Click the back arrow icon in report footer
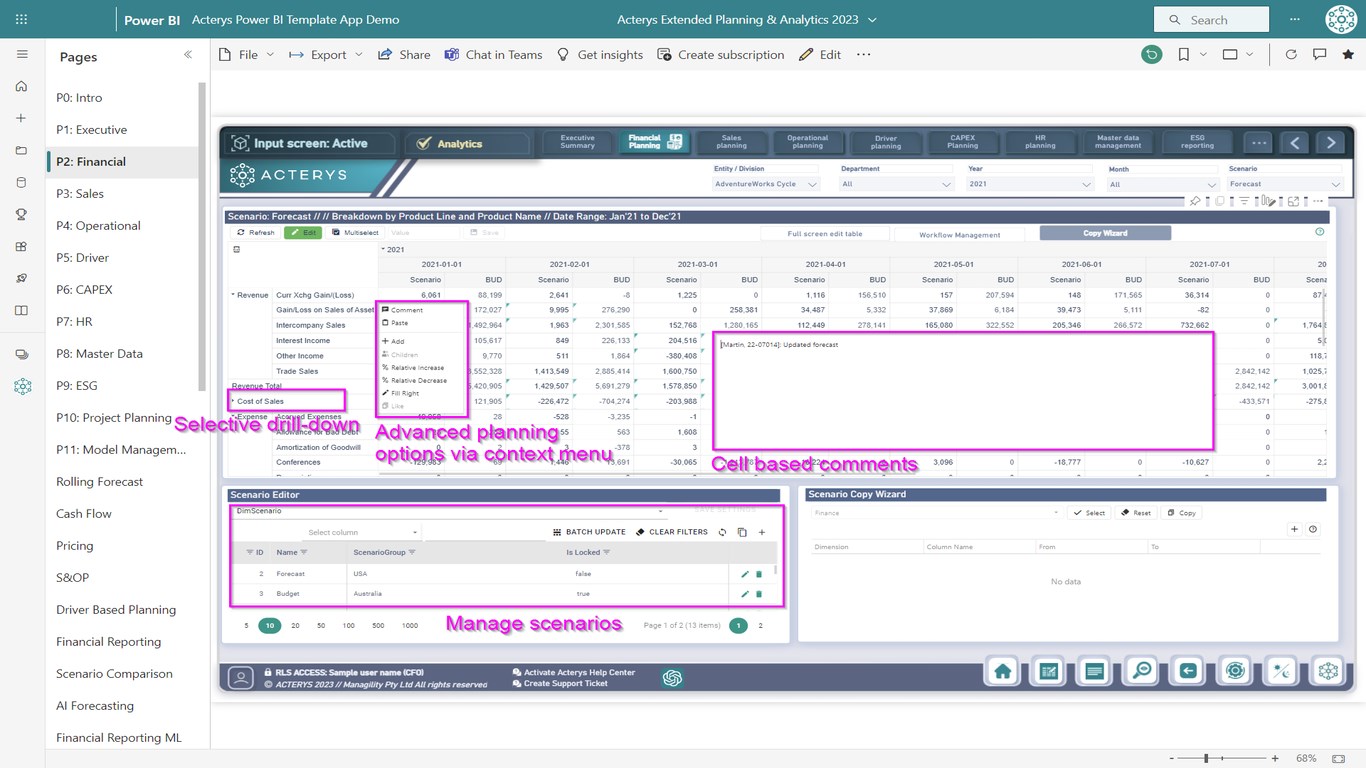This screenshot has width=1366, height=768. (1188, 671)
